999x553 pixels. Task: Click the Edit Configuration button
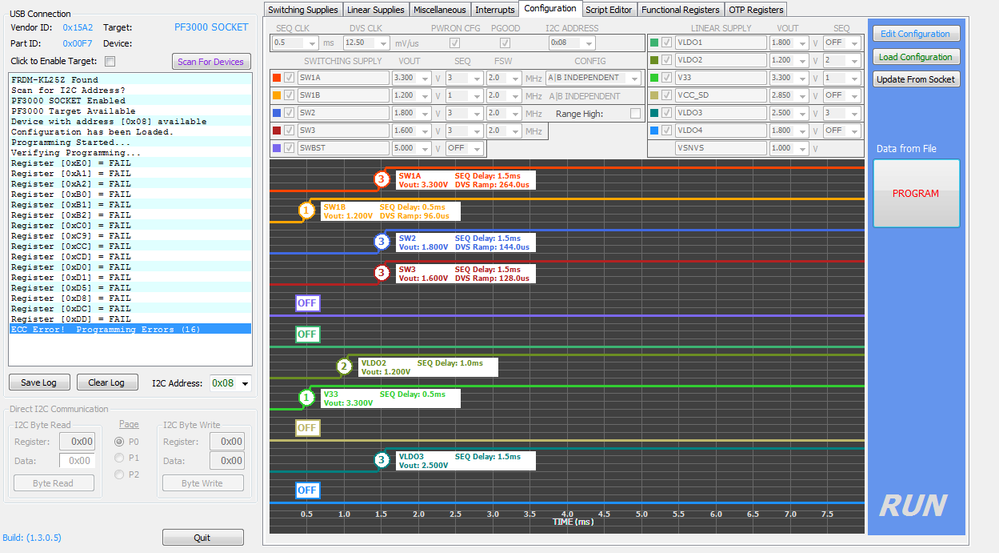(916, 34)
